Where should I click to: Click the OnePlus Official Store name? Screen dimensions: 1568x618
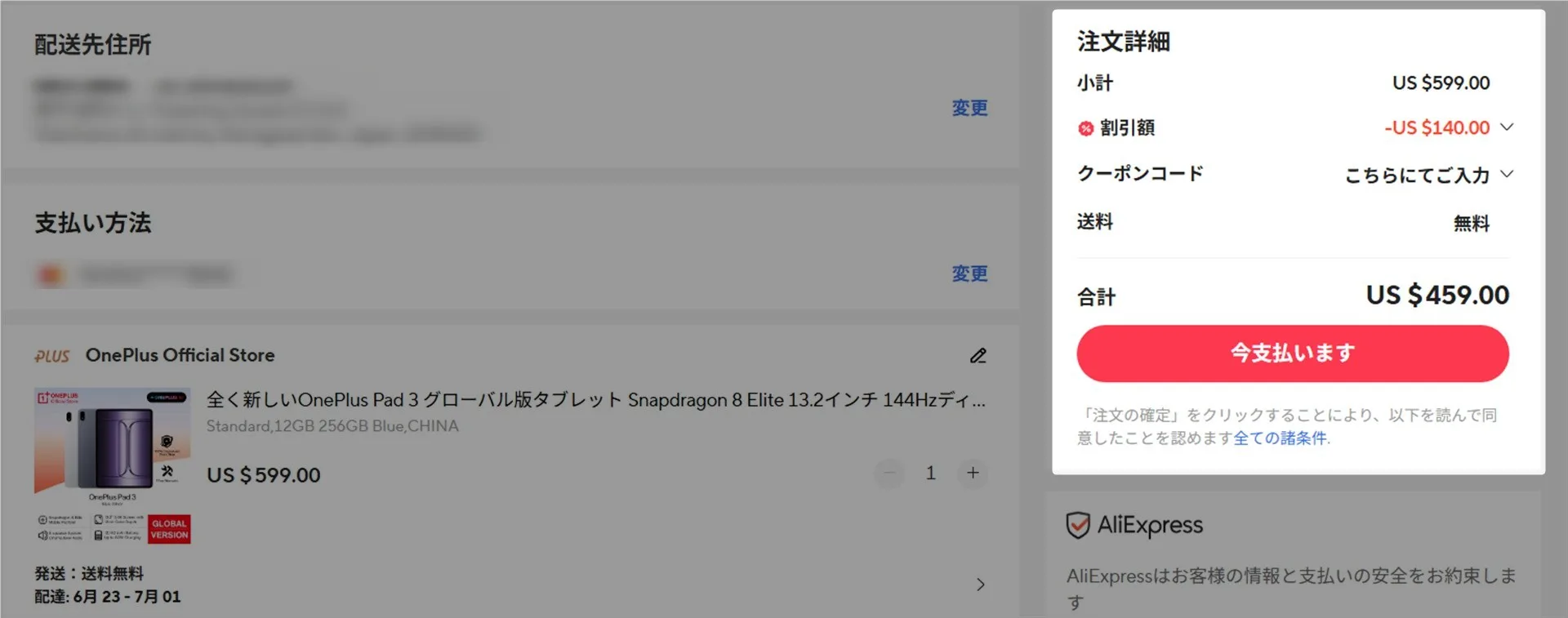pos(180,355)
